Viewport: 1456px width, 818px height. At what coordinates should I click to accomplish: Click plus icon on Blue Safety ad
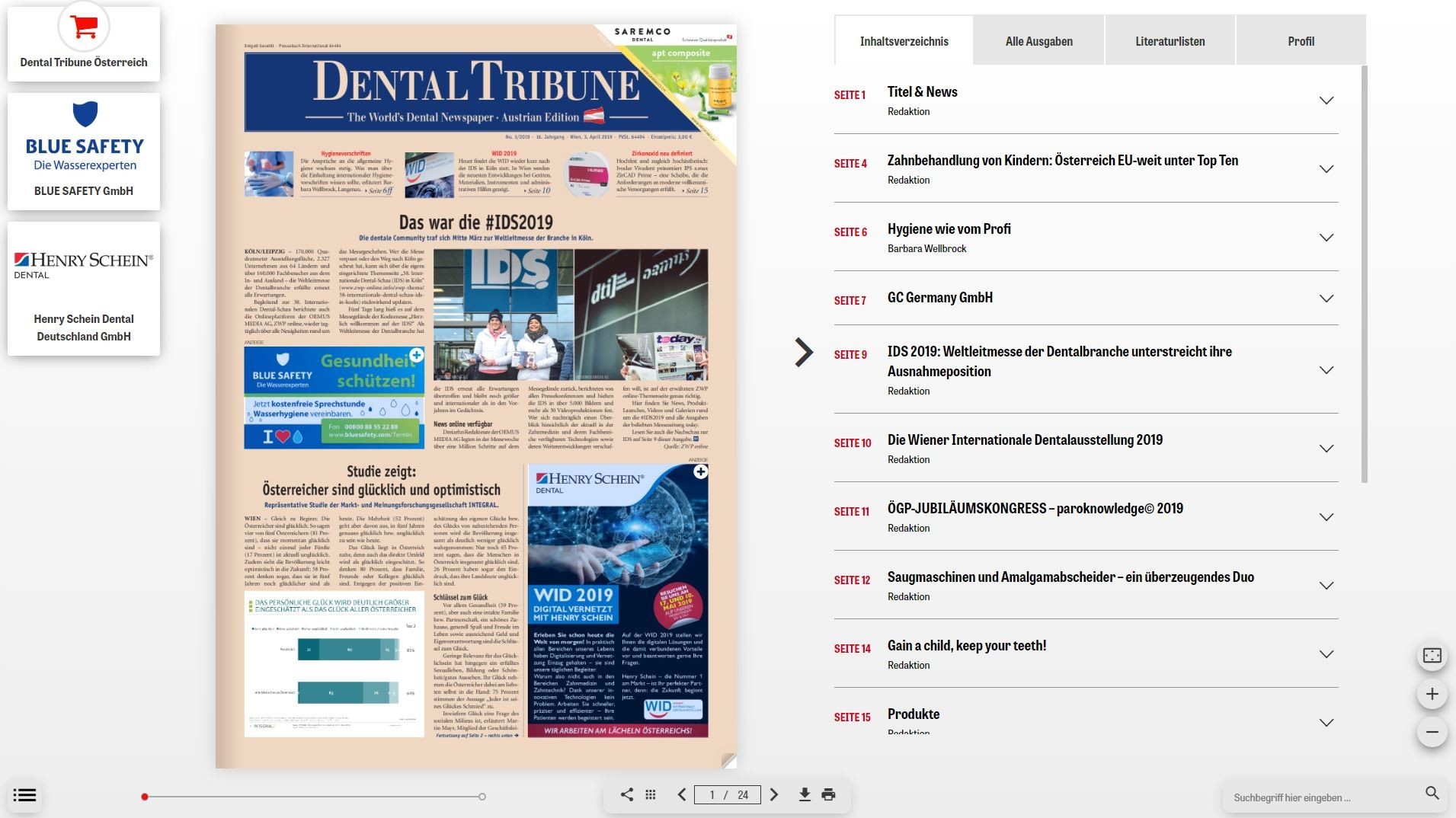click(417, 355)
